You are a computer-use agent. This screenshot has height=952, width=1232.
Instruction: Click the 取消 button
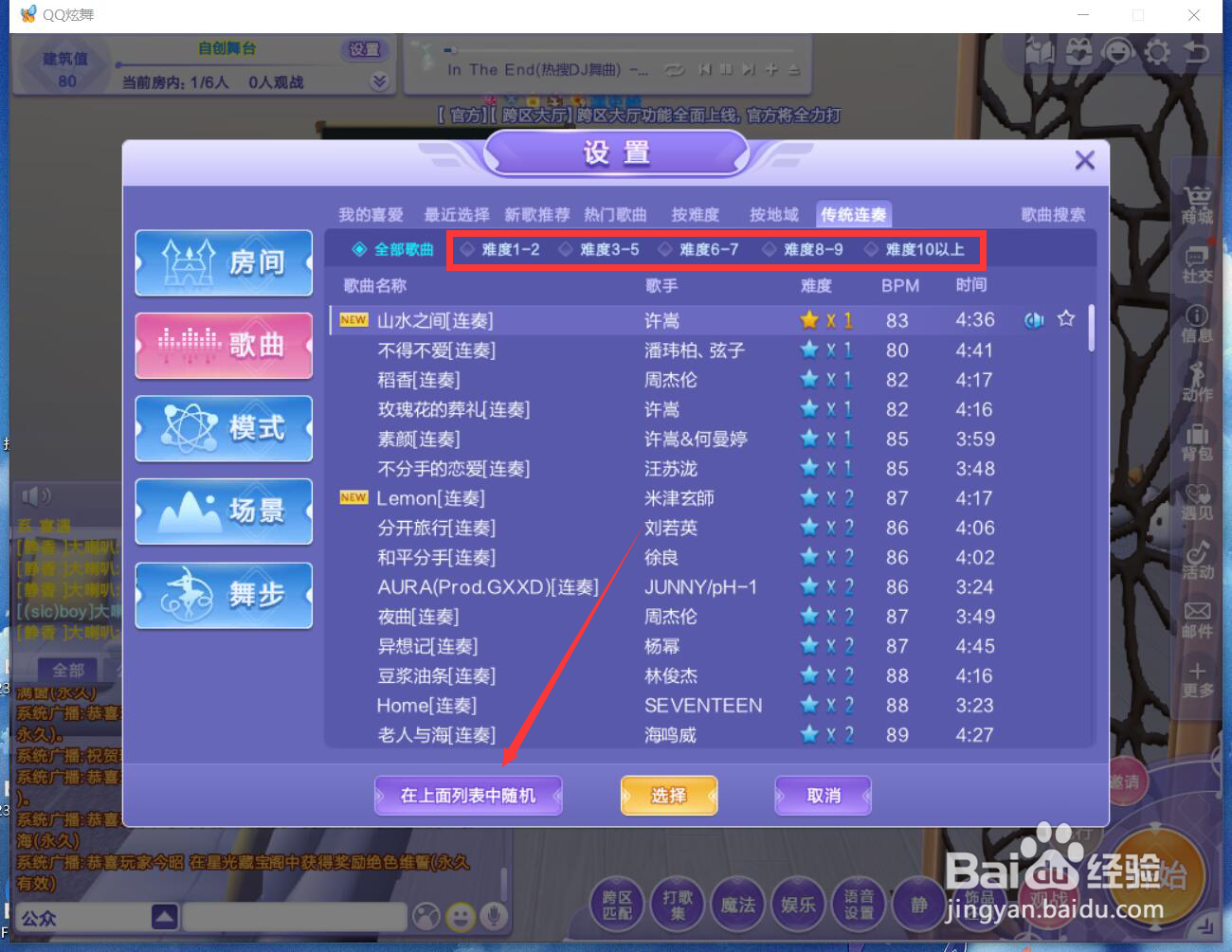[x=823, y=796]
